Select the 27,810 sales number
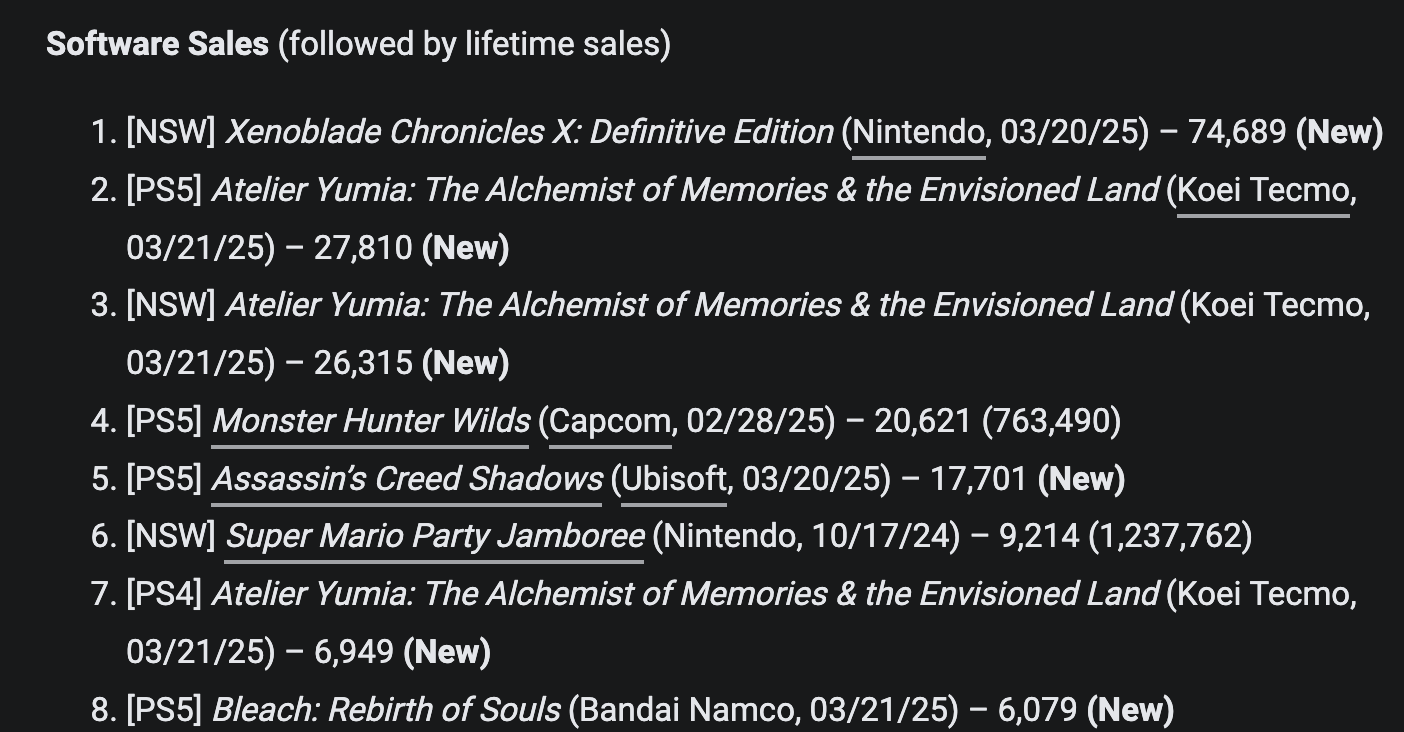This screenshot has width=1404, height=732. point(363,248)
